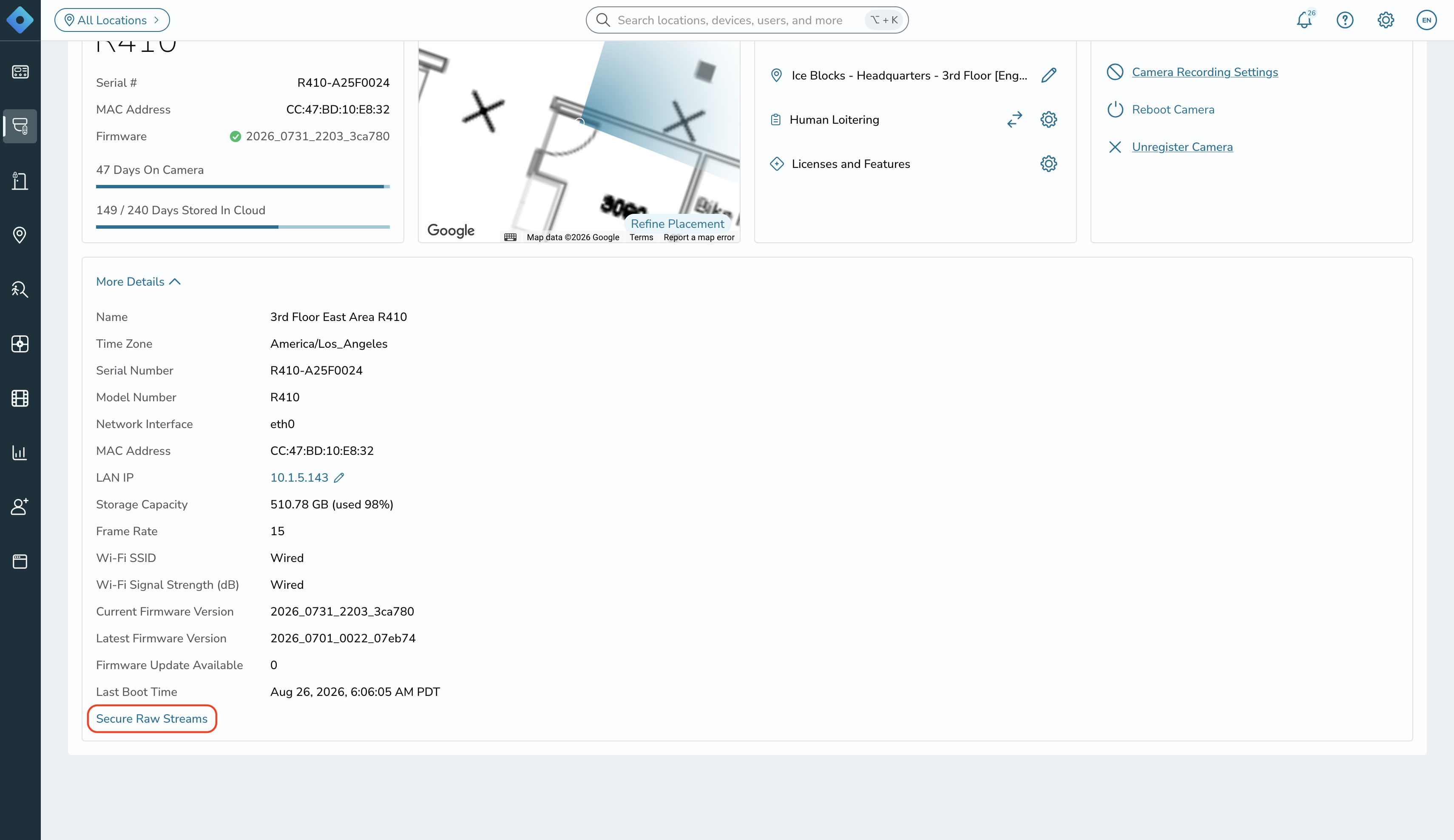
Task: Select the America/Los_Angeles time zone value
Action: (329, 344)
